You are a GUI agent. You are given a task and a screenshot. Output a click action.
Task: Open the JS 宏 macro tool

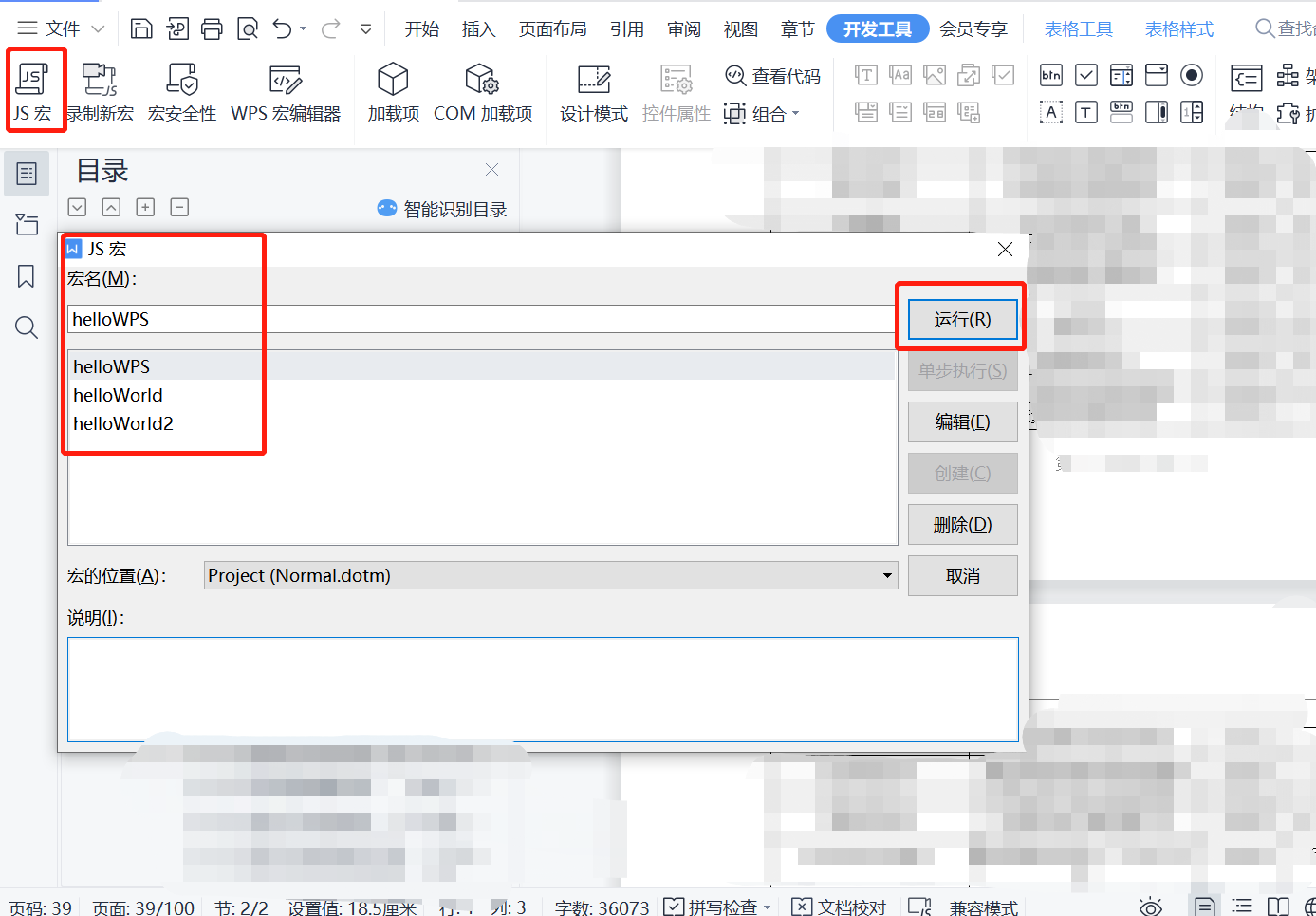point(33,92)
